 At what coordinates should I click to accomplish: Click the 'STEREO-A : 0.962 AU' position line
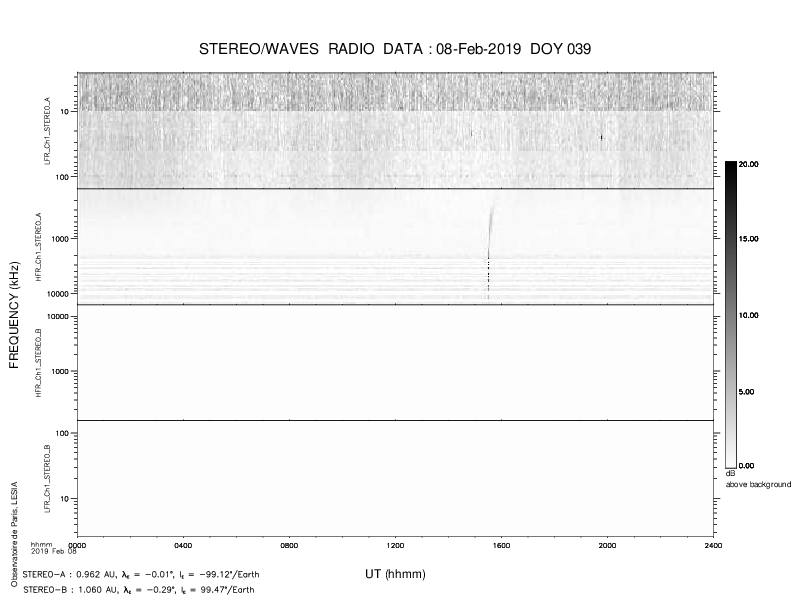[x=141, y=575]
